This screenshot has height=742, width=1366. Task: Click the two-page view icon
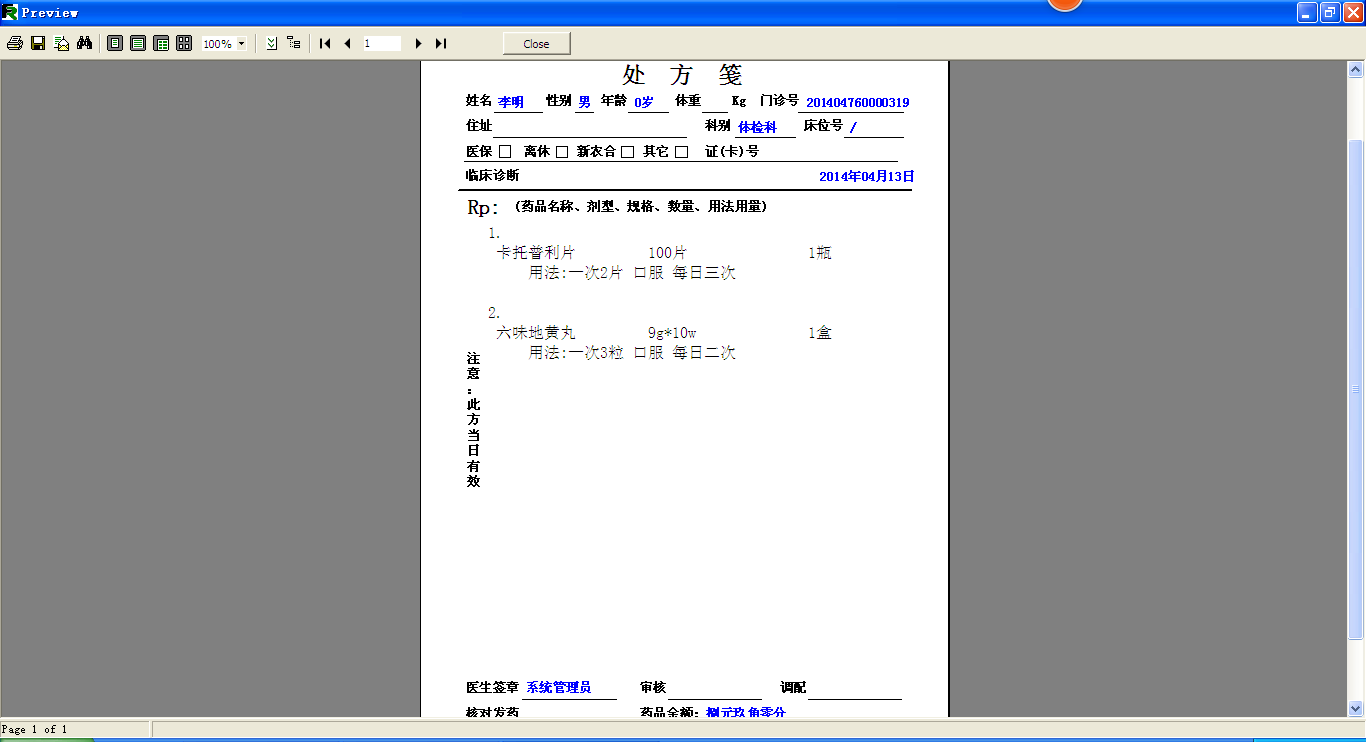[x=161, y=43]
